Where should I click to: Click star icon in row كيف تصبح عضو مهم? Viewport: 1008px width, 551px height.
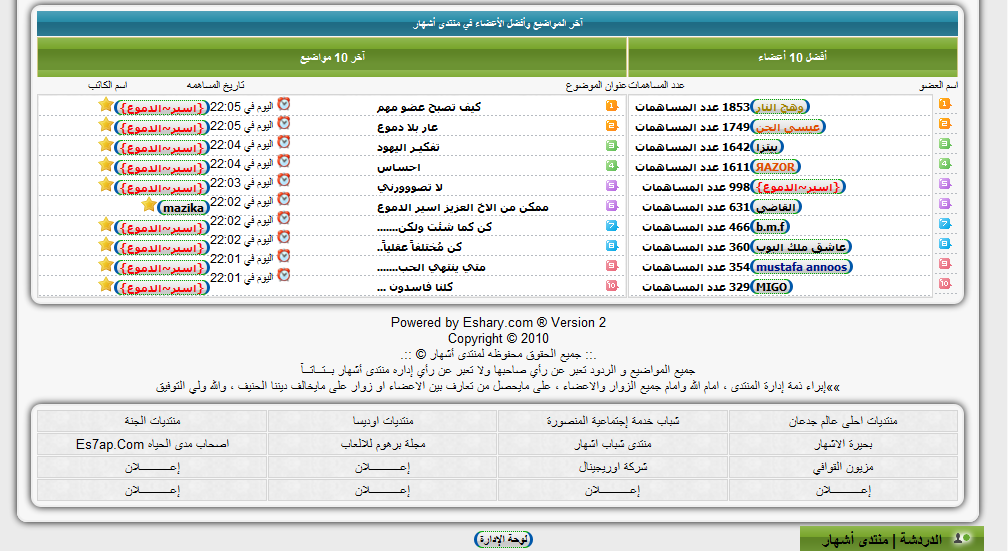coord(106,105)
